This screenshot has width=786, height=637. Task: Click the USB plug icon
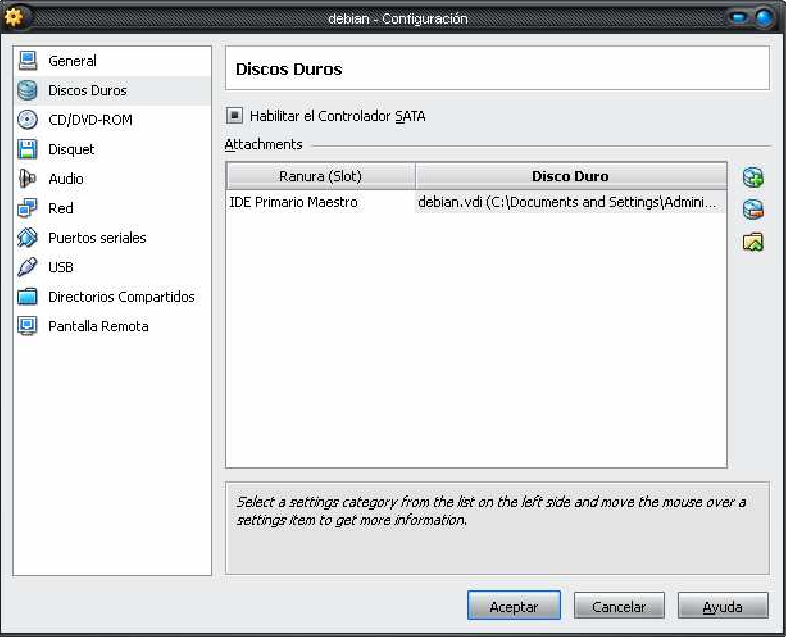(28, 267)
